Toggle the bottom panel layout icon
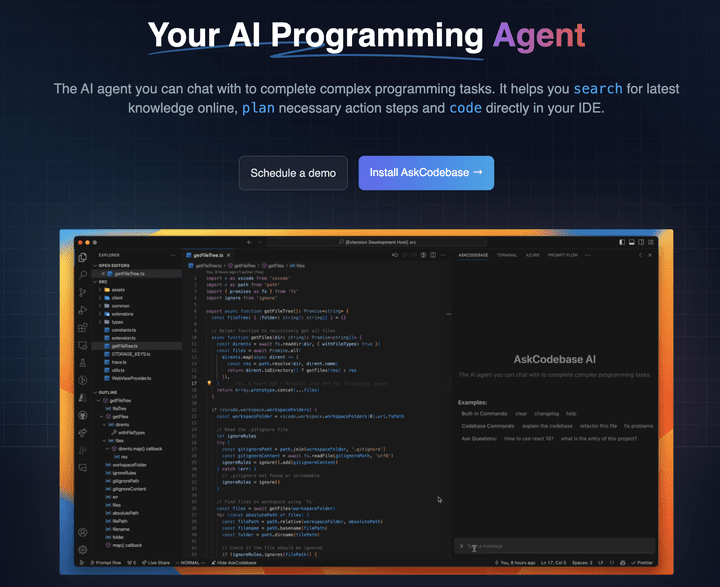 (631, 242)
